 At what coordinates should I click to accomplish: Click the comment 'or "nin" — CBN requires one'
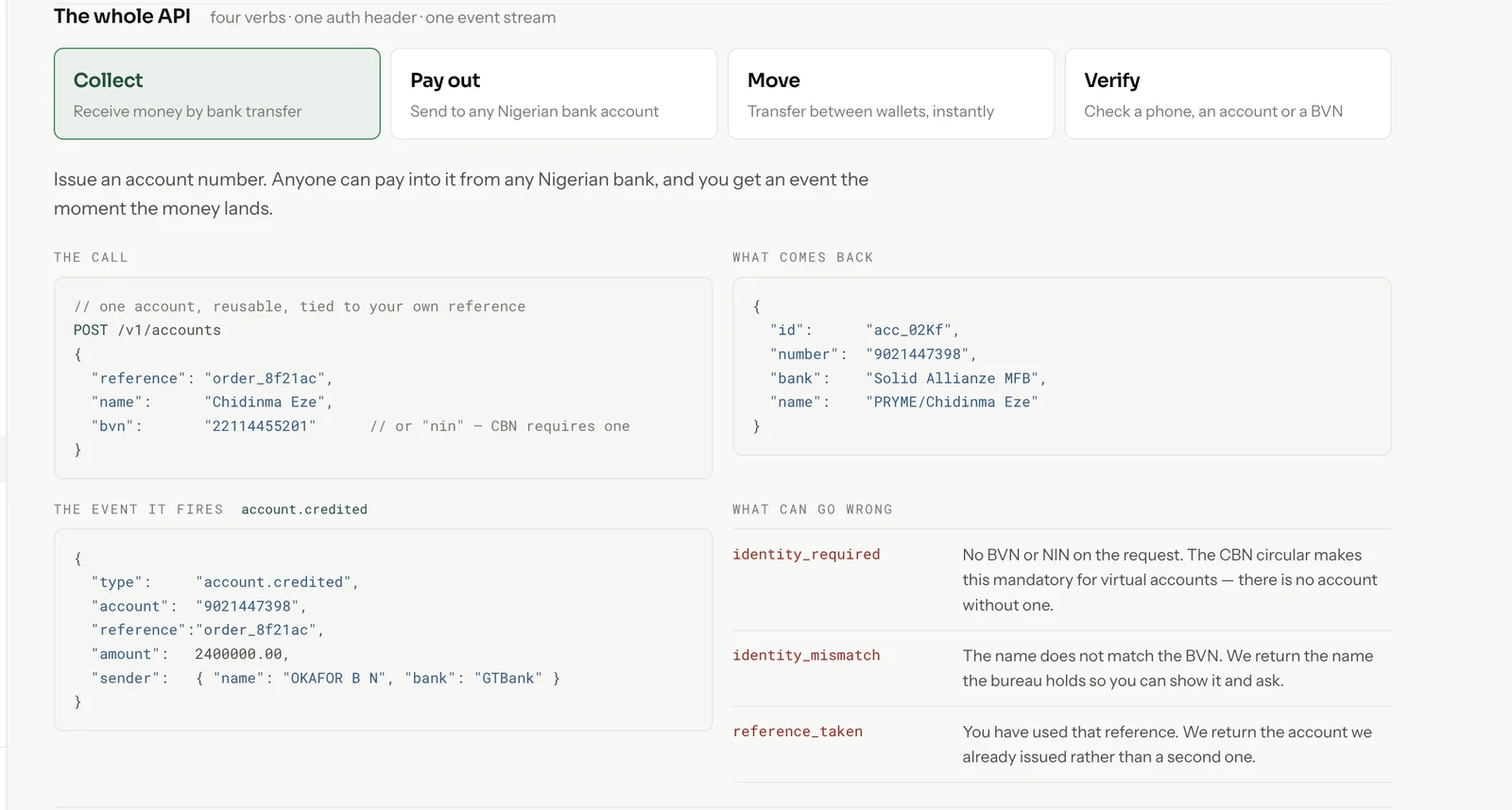[x=500, y=426]
